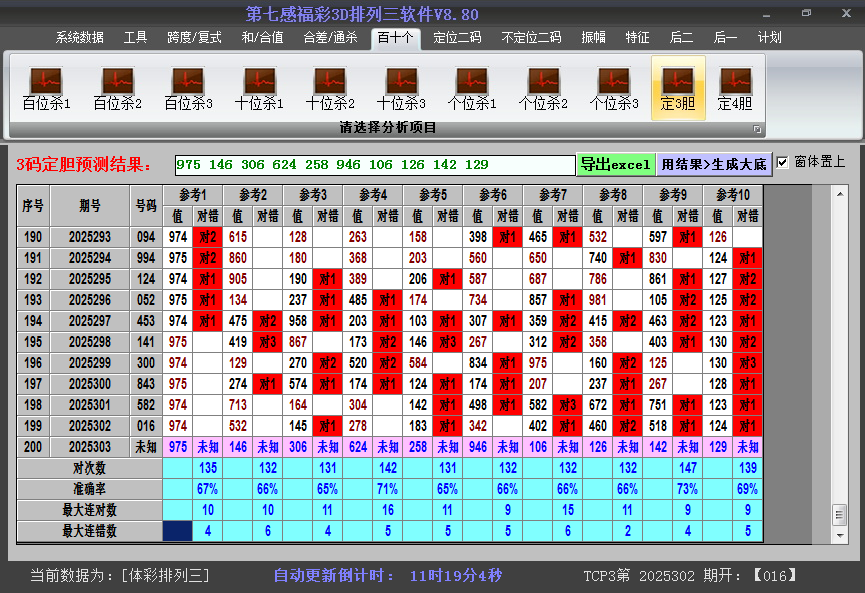The height and width of the screenshot is (593, 865).
Task: Select the 十位杀3 analysis icon
Action: tap(400, 85)
